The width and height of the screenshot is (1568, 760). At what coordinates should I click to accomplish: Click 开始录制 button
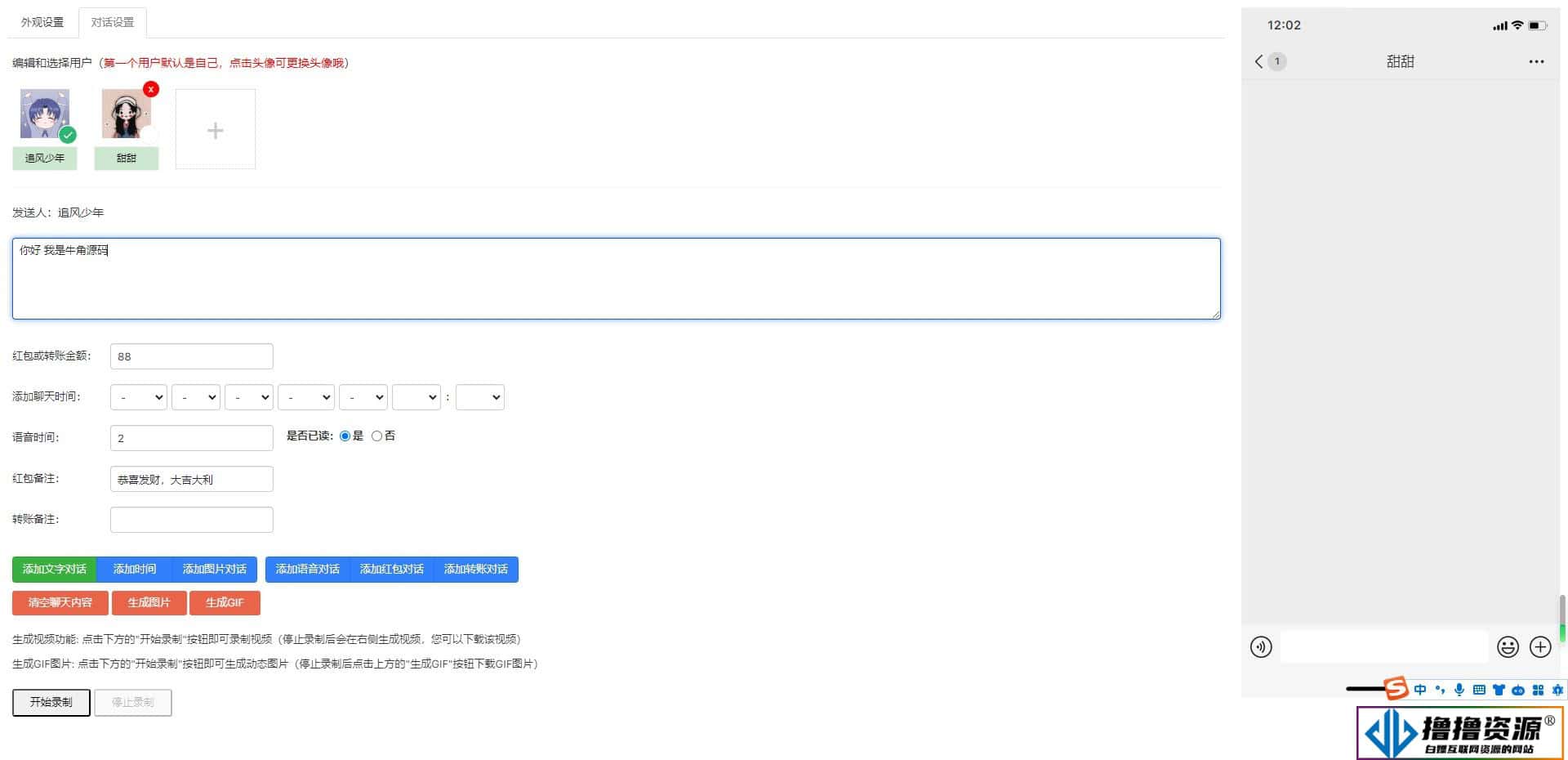[51, 703]
